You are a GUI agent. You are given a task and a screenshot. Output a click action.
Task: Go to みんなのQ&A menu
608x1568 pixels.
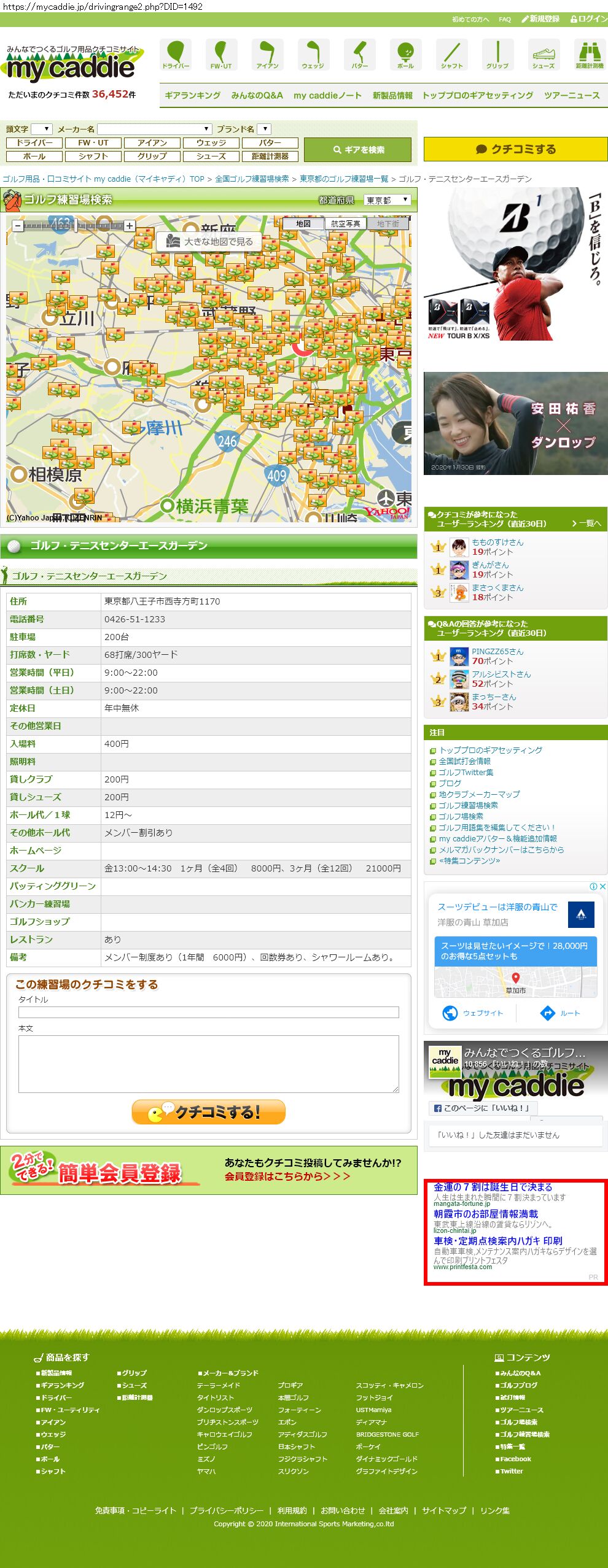[x=257, y=96]
